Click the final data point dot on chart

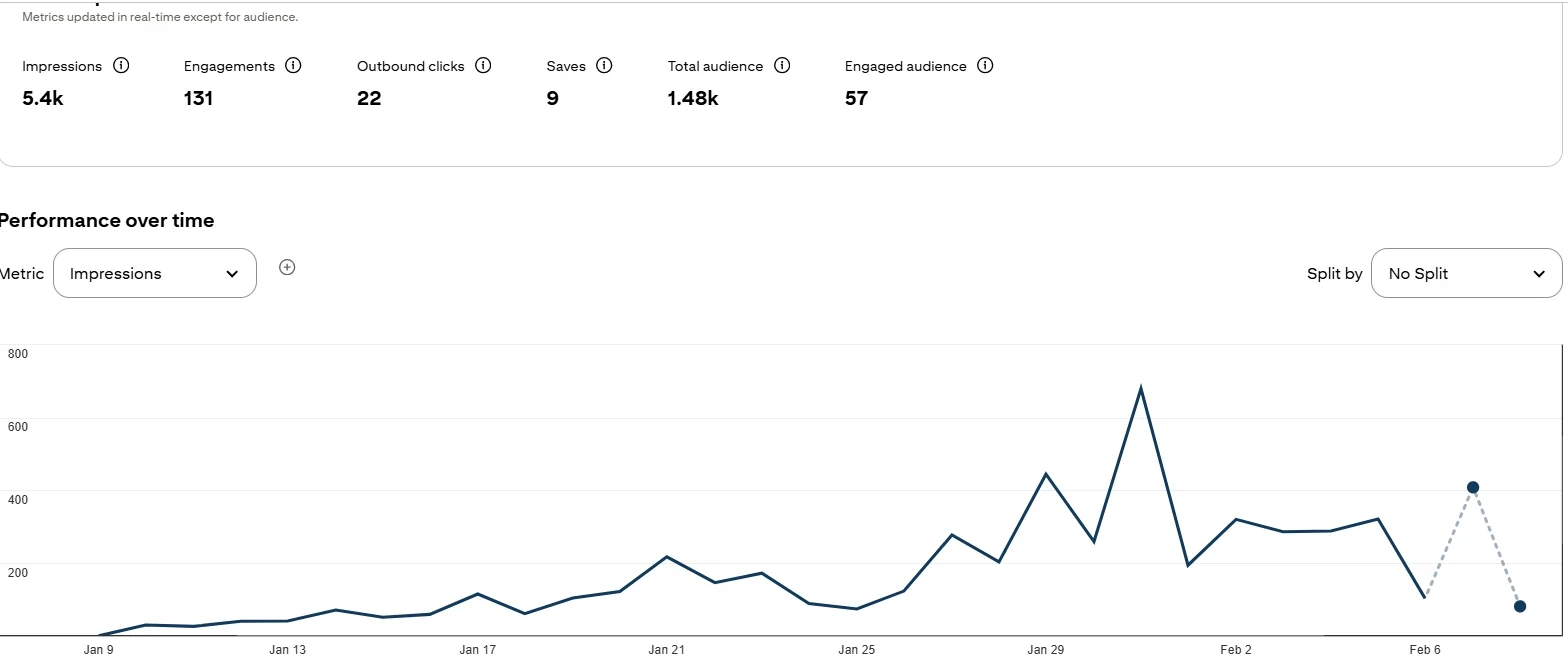[1520, 606]
